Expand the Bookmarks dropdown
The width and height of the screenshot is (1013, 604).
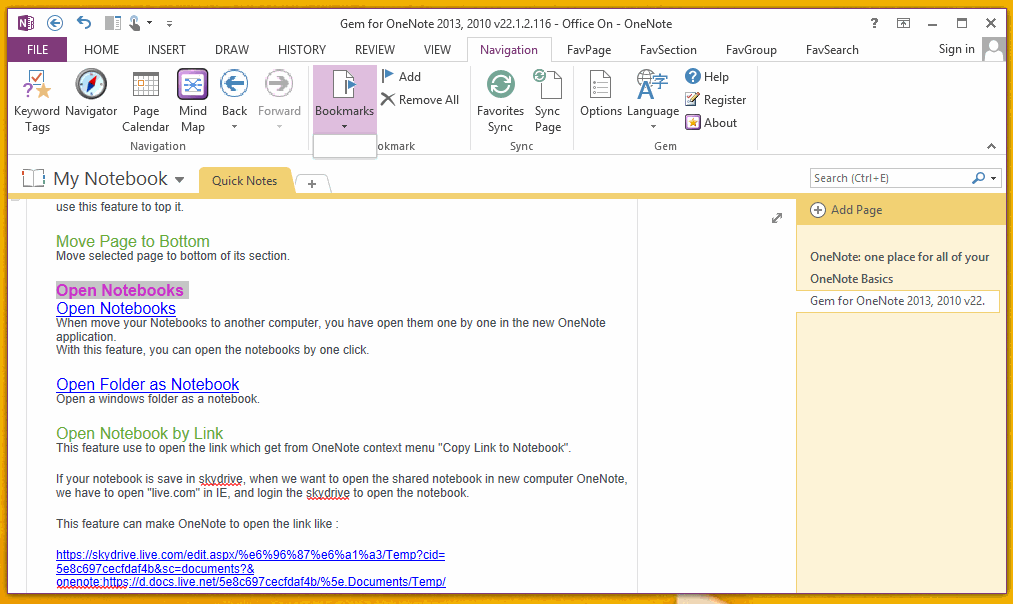344,127
